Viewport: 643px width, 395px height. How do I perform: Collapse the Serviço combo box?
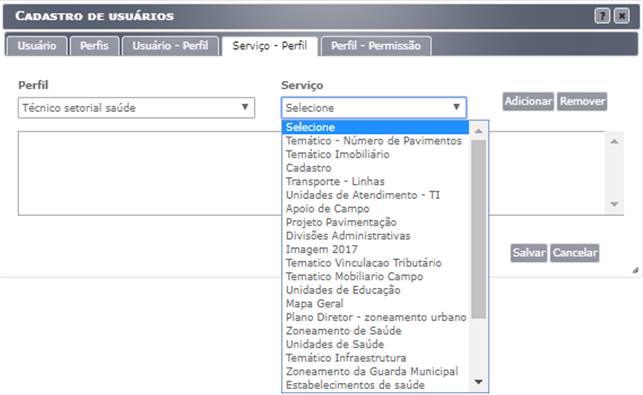point(374,108)
